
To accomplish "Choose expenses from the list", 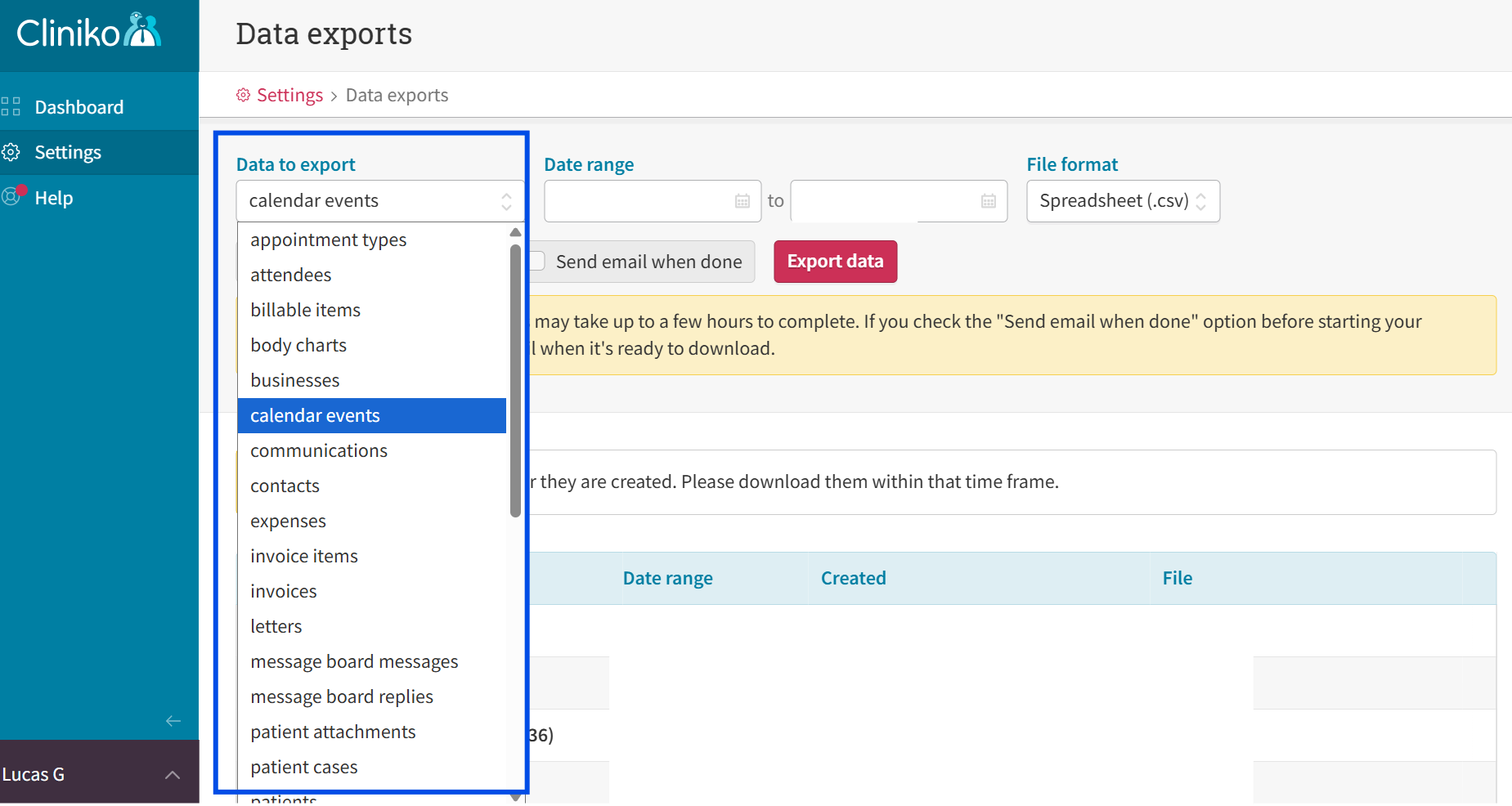I will click(372, 522).
